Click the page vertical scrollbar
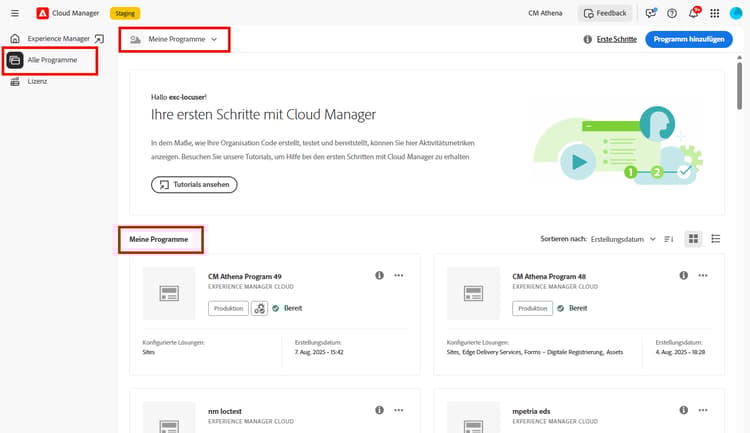This screenshot has width=750, height=433. tap(739, 86)
